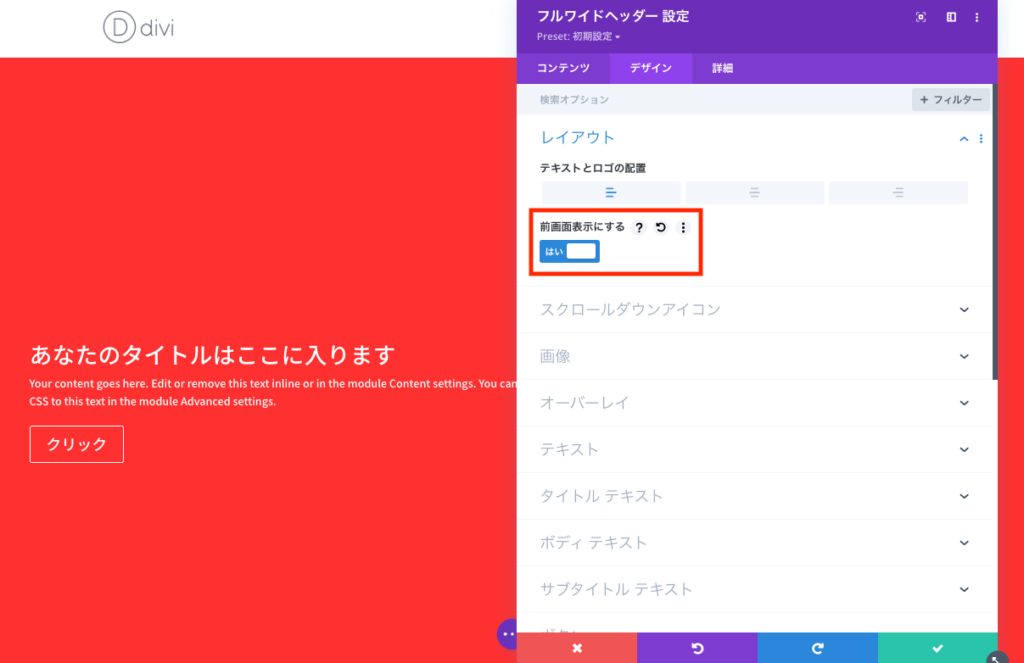1024x663 pixels.
Task: Undo the last change via the purple arrow
Action: click(x=697, y=647)
